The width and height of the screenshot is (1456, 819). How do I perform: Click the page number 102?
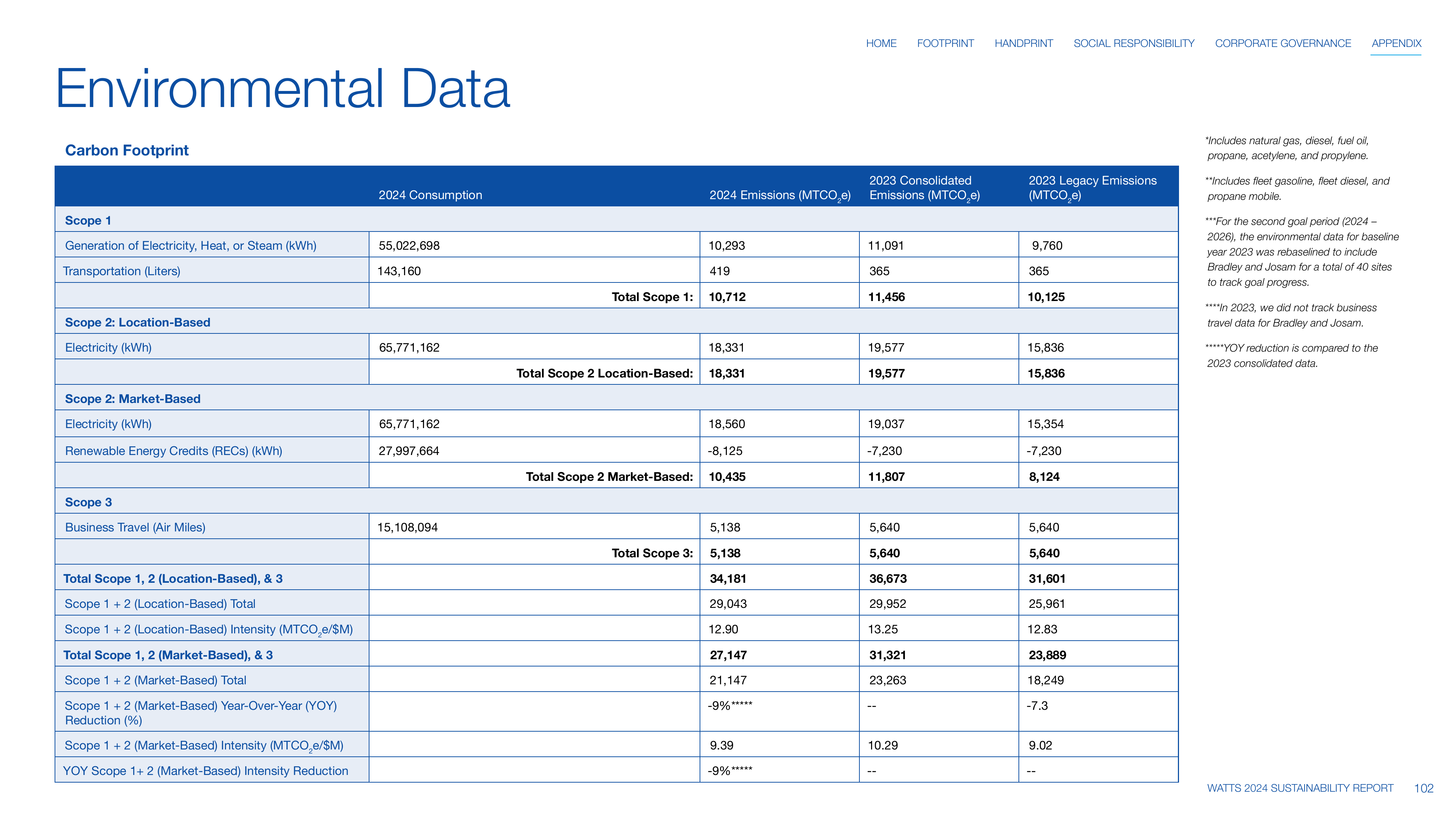[1423, 788]
